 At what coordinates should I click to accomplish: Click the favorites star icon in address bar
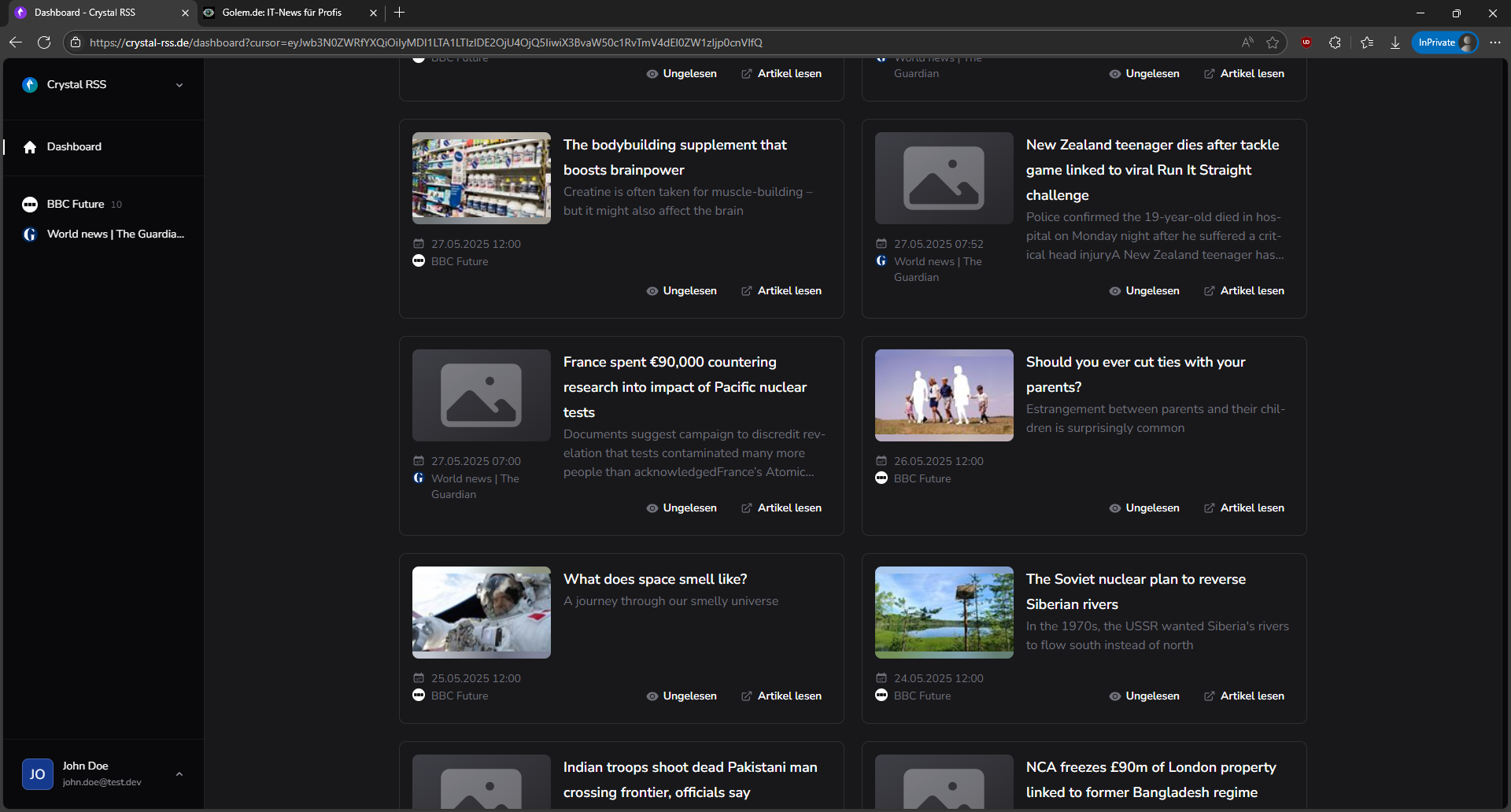1273,42
